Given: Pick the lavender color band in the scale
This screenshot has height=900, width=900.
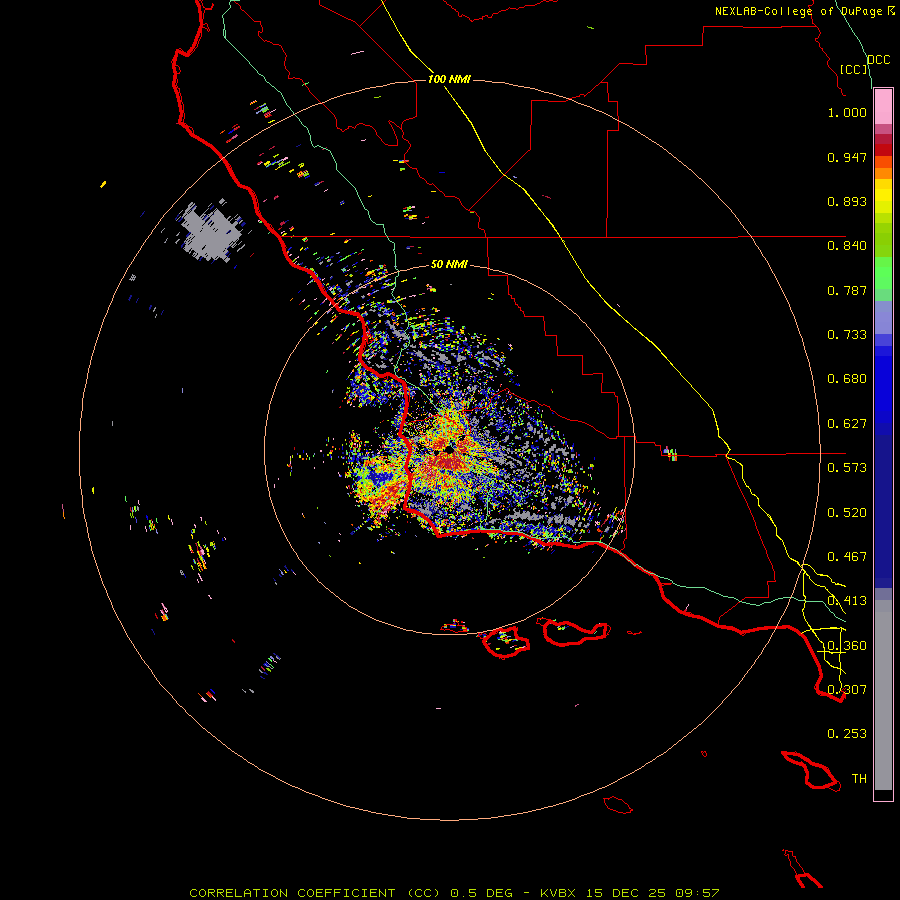Looking at the screenshot, I should point(883,318).
